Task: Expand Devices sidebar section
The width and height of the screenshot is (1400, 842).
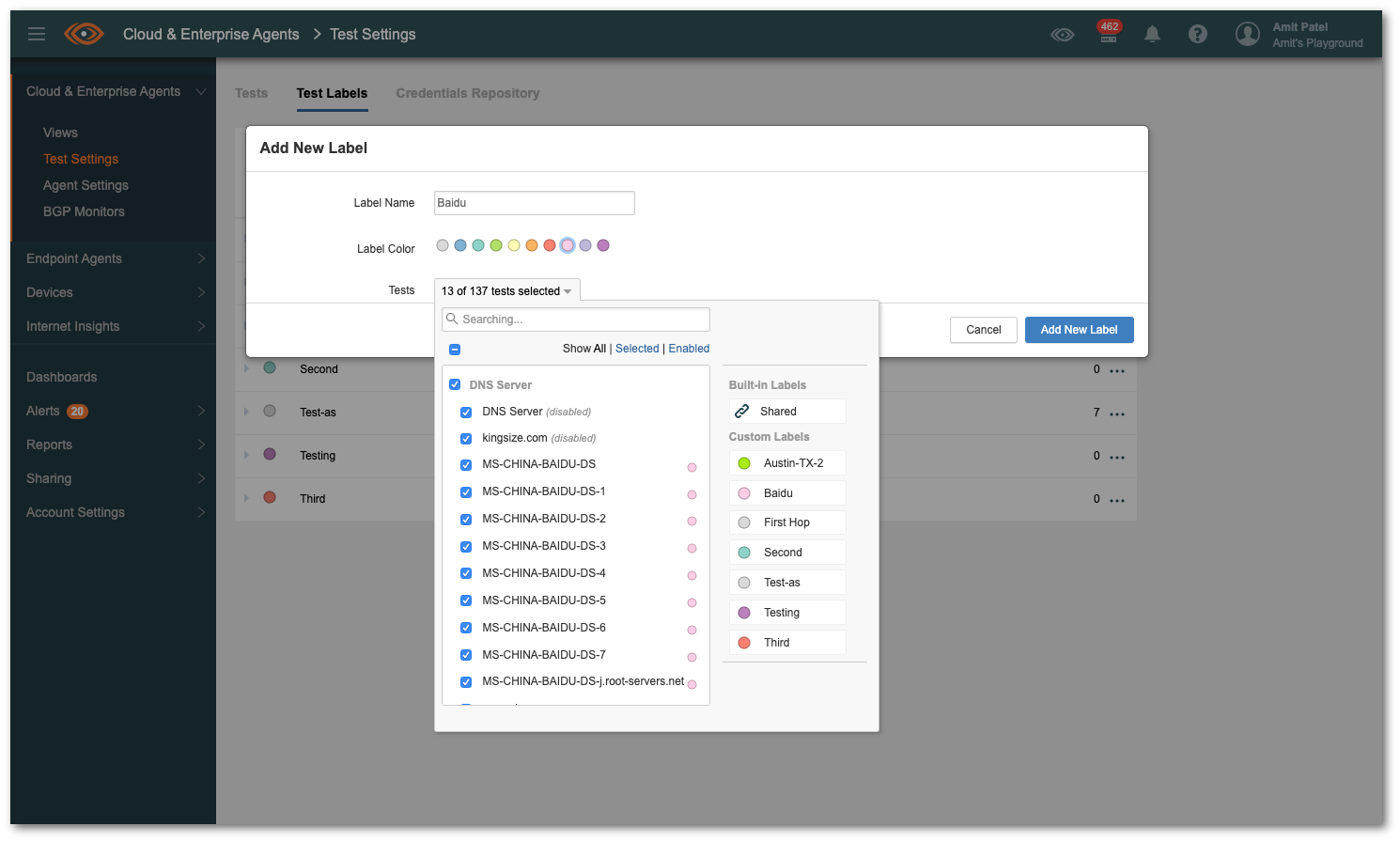Action: 201,292
